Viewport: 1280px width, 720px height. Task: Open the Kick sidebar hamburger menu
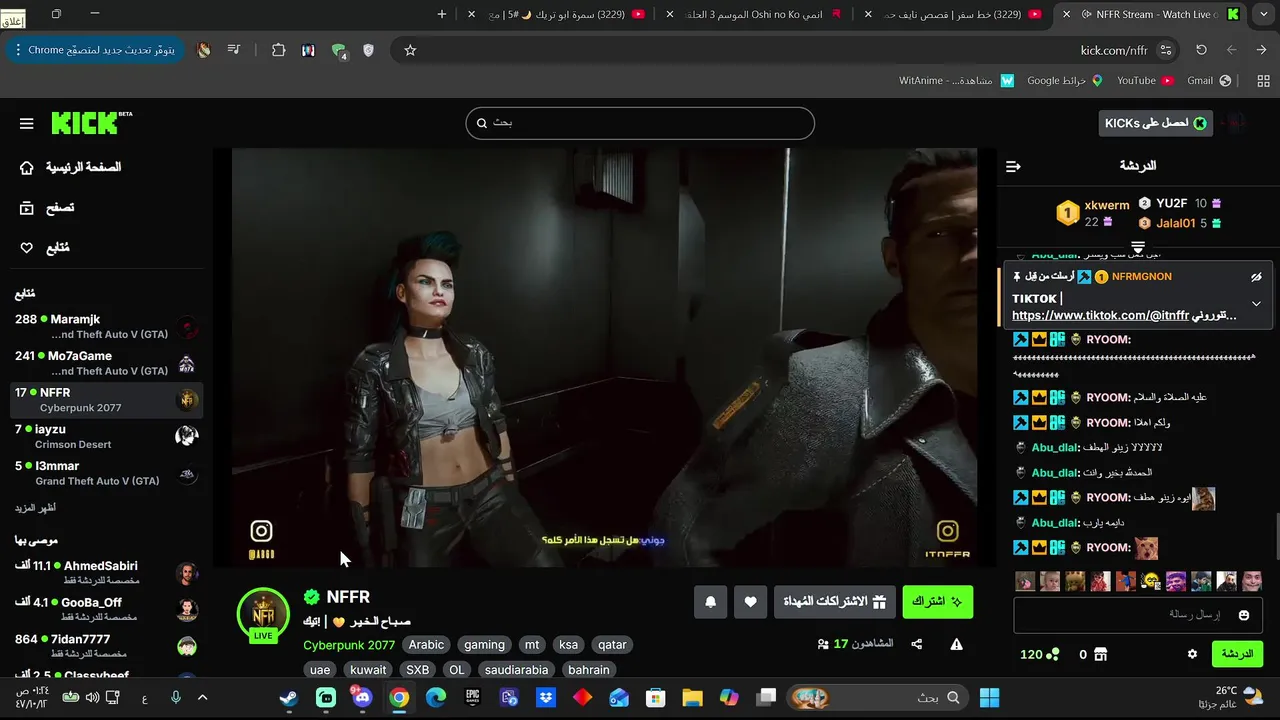[x=26, y=124]
